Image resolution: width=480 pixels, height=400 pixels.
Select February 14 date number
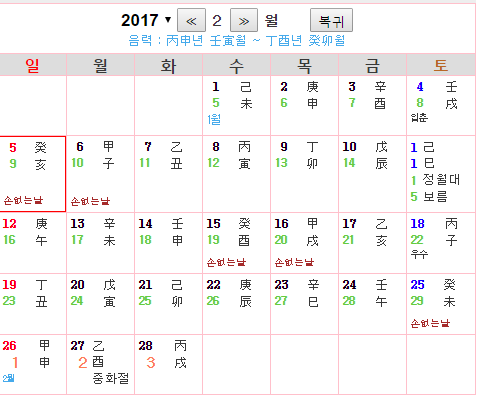click(145, 224)
